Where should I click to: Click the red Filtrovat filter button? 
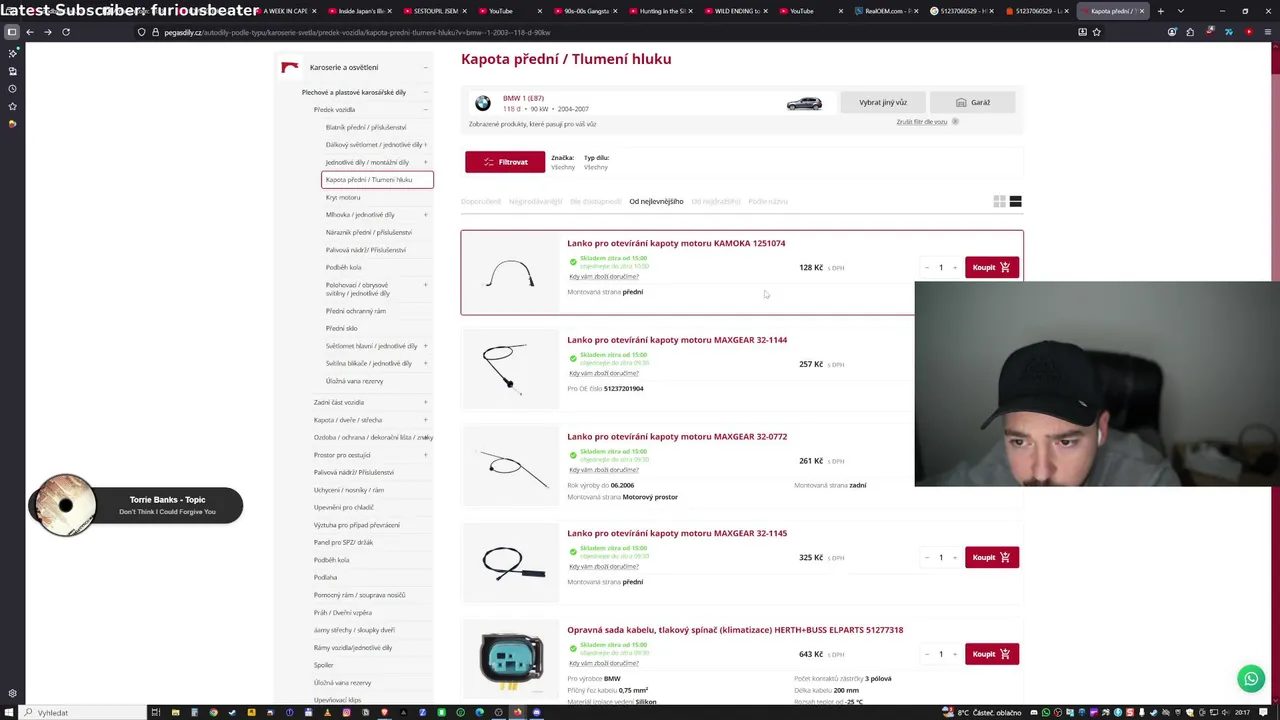pyautogui.click(x=505, y=162)
